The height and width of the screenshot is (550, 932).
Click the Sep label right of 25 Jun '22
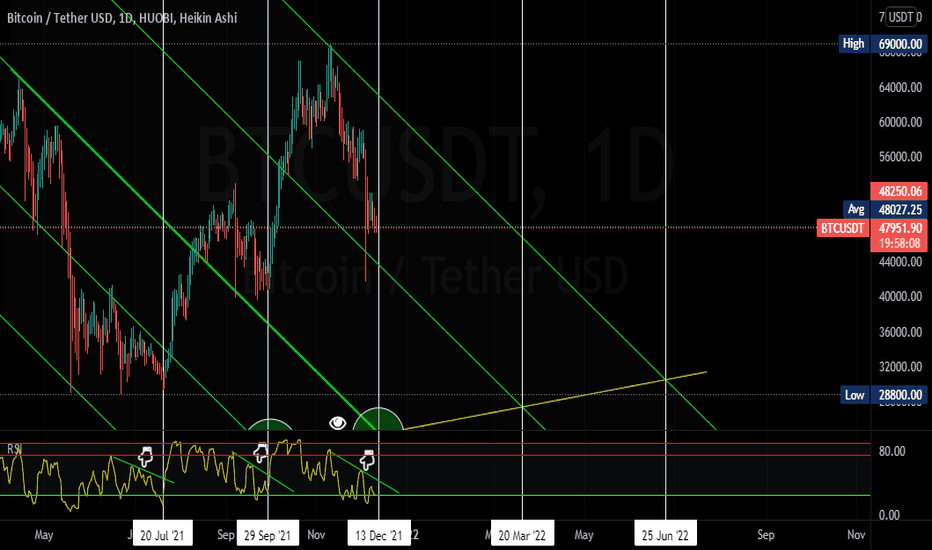pyautogui.click(x=766, y=535)
